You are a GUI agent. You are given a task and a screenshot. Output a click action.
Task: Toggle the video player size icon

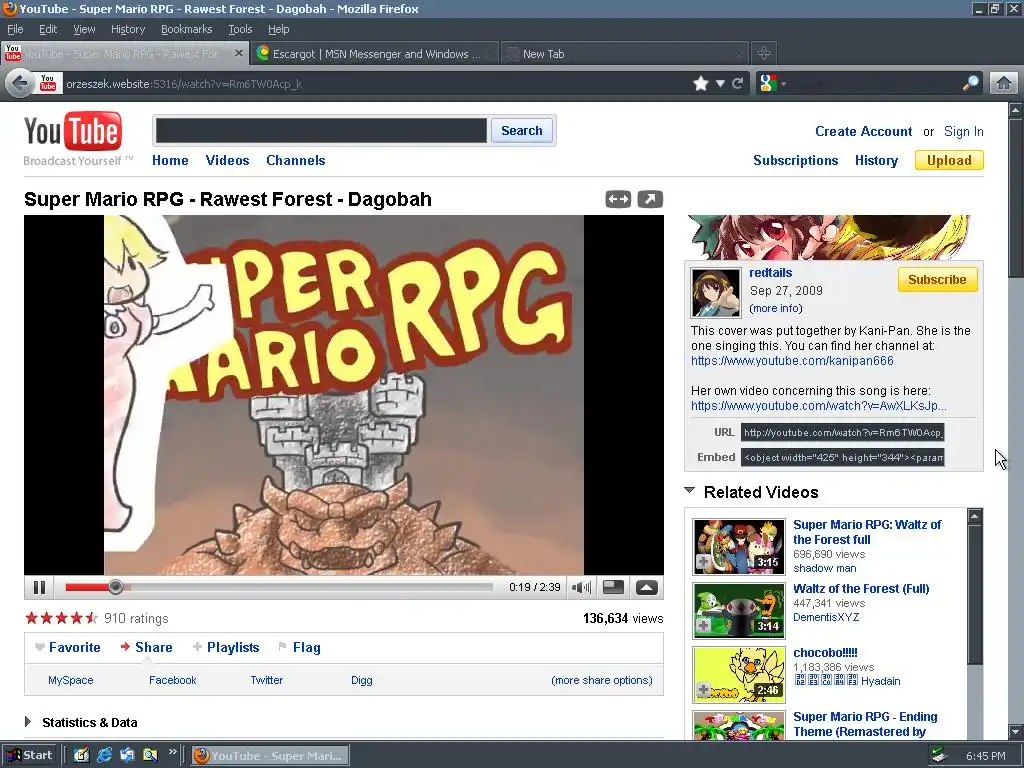(613, 587)
